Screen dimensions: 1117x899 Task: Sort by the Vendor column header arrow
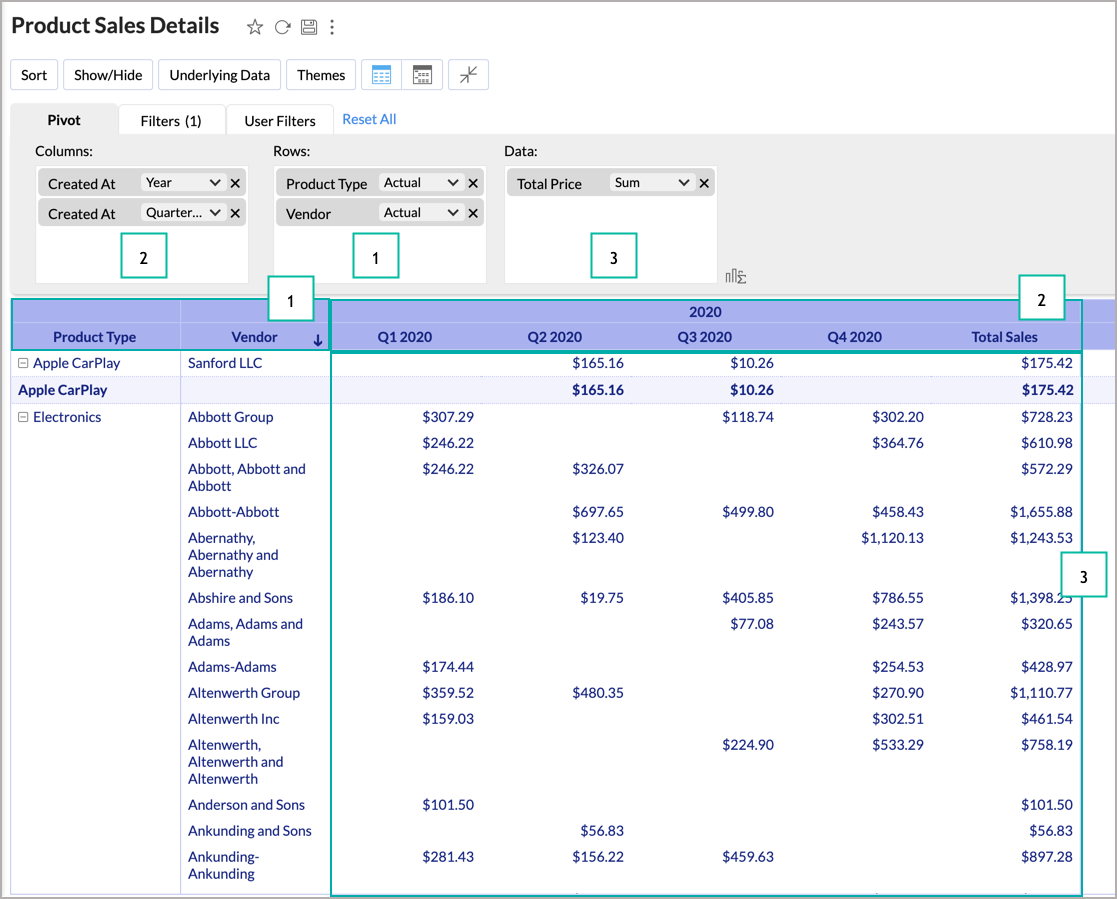318,340
